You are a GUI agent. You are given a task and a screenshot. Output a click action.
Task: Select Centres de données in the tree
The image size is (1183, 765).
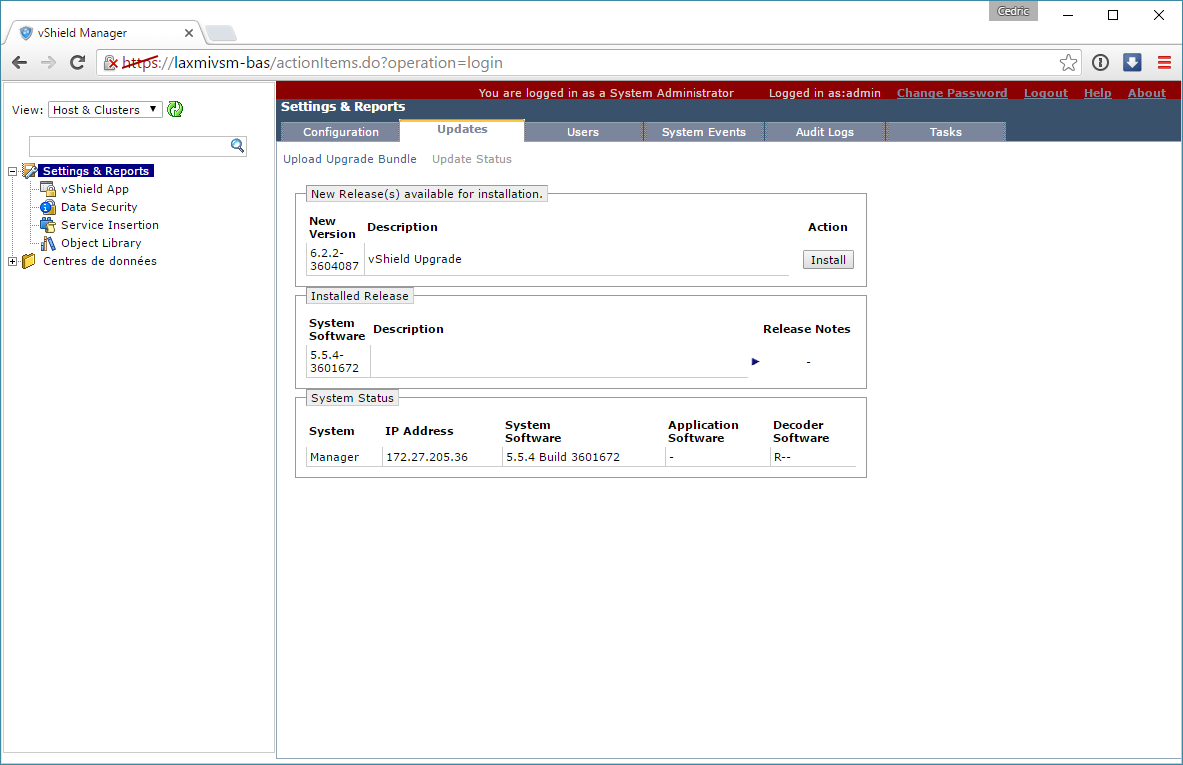coord(100,261)
